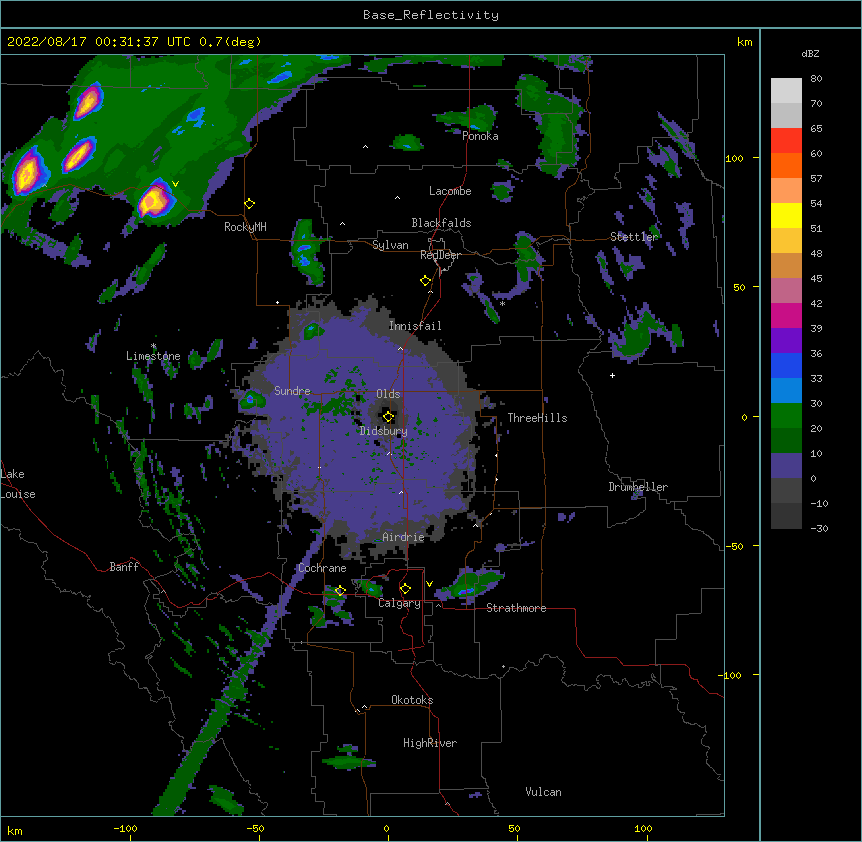This screenshot has width=862, height=842.
Task: Click the Olds town label
Action: (388, 394)
